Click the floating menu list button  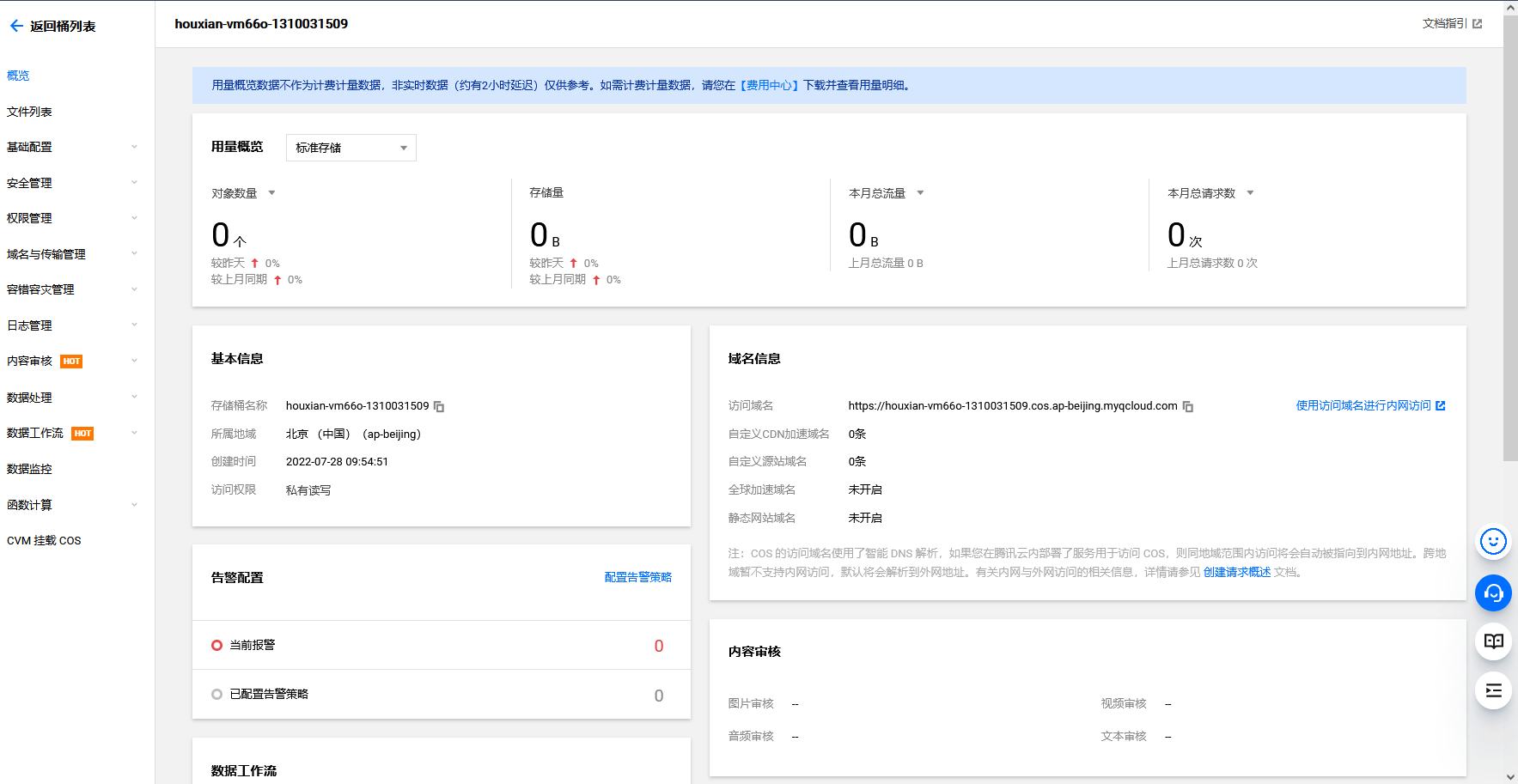pos(1493,690)
